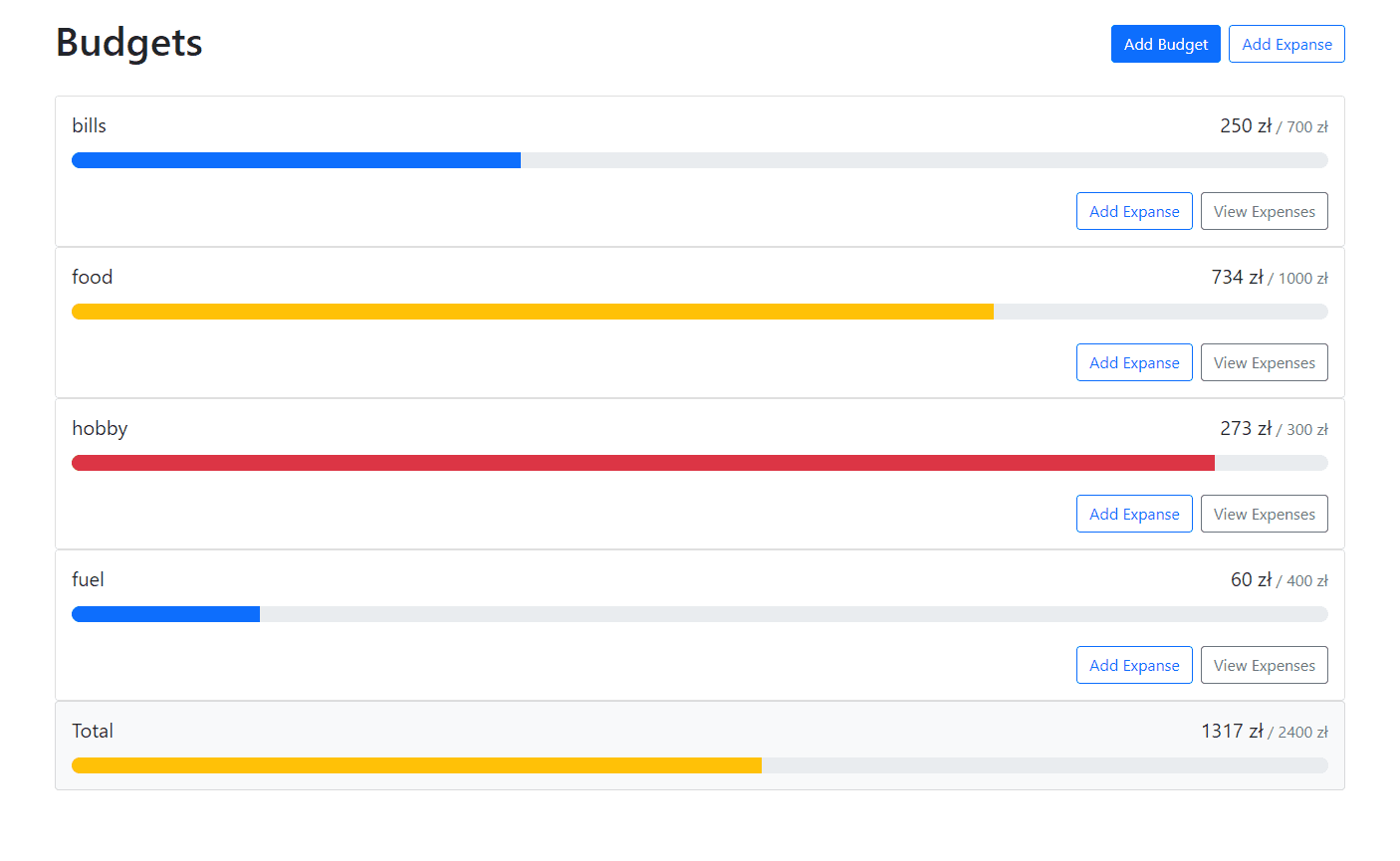Image resolution: width=1400 pixels, height=861 pixels.
Task: Click the 1317 zł total amount
Action: click(1232, 732)
